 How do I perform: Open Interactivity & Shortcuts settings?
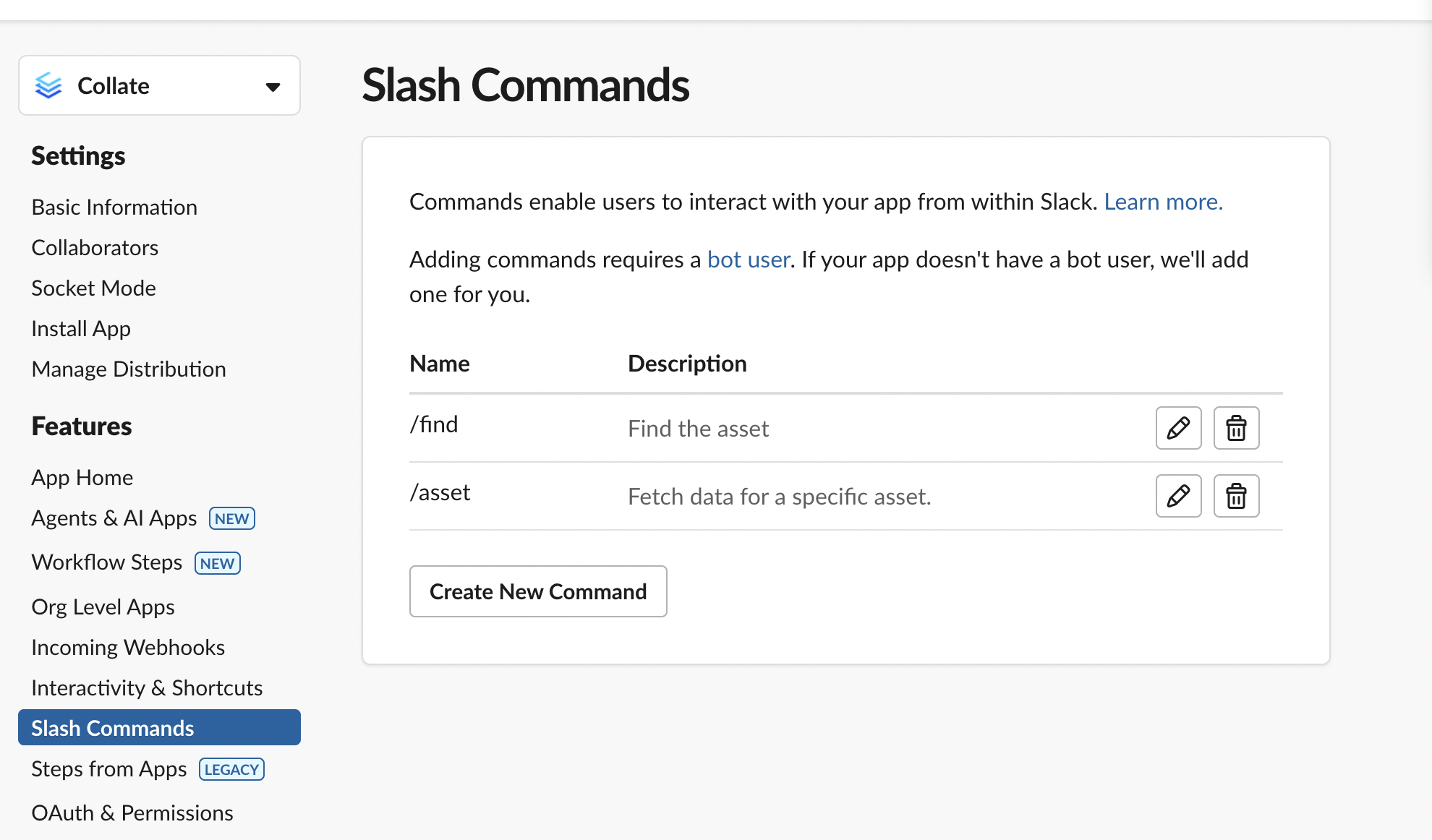(x=147, y=688)
